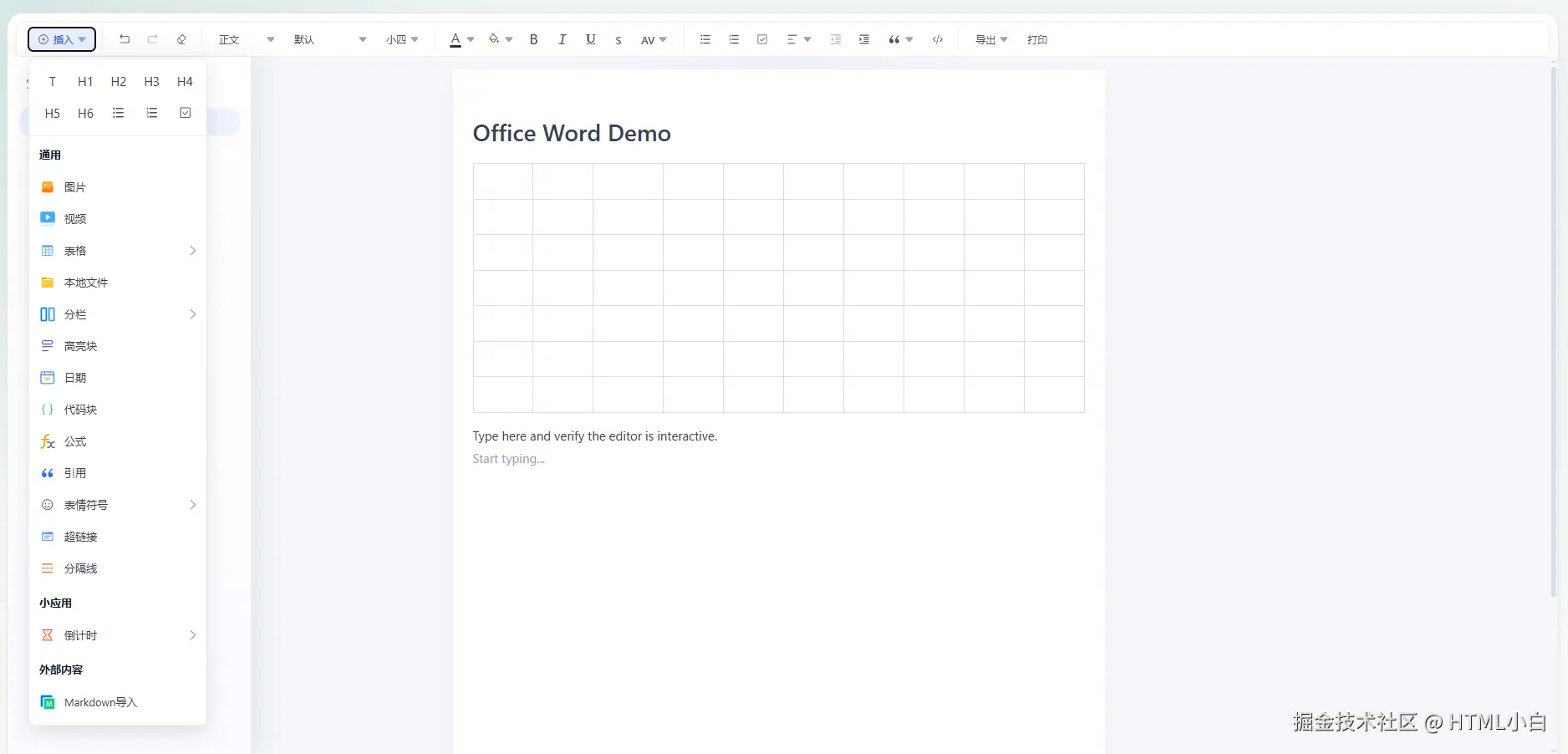This screenshot has height=754, width=1568.
Task: Insert a task checkbox from toolbar
Action: coord(761,39)
